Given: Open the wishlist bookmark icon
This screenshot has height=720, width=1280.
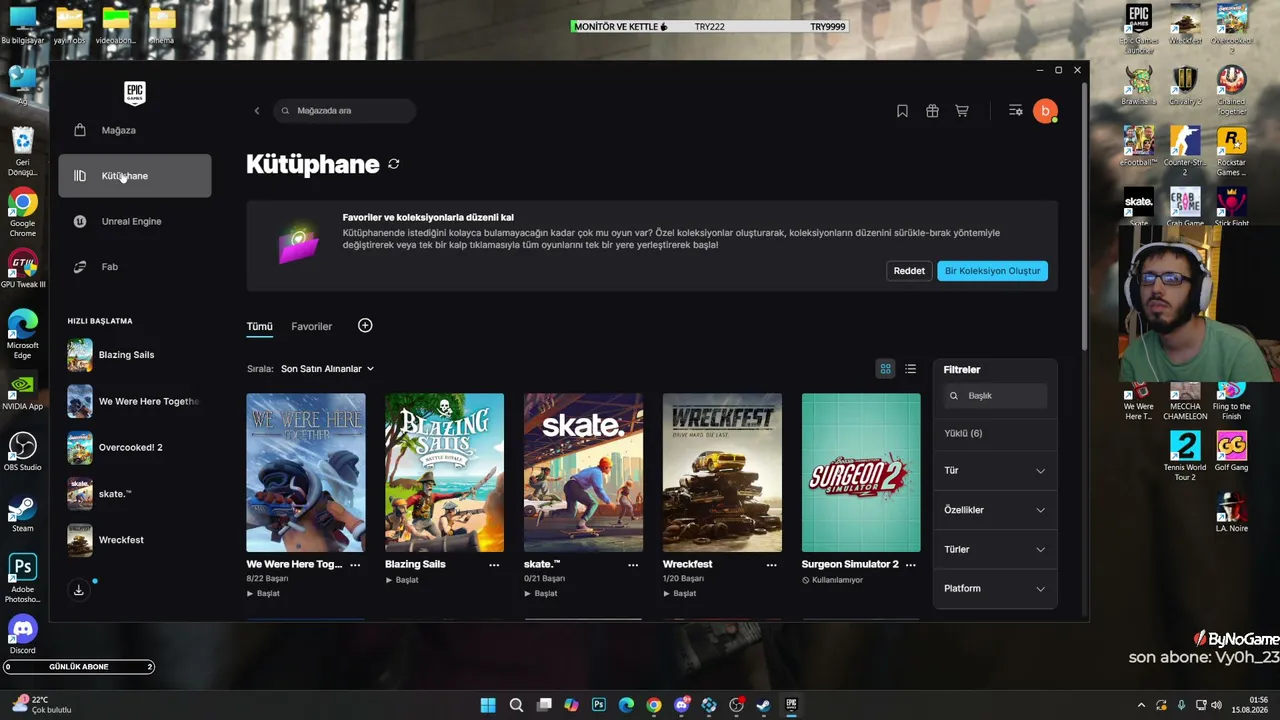Looking at the screenshot, I should [x=902, y=111].
